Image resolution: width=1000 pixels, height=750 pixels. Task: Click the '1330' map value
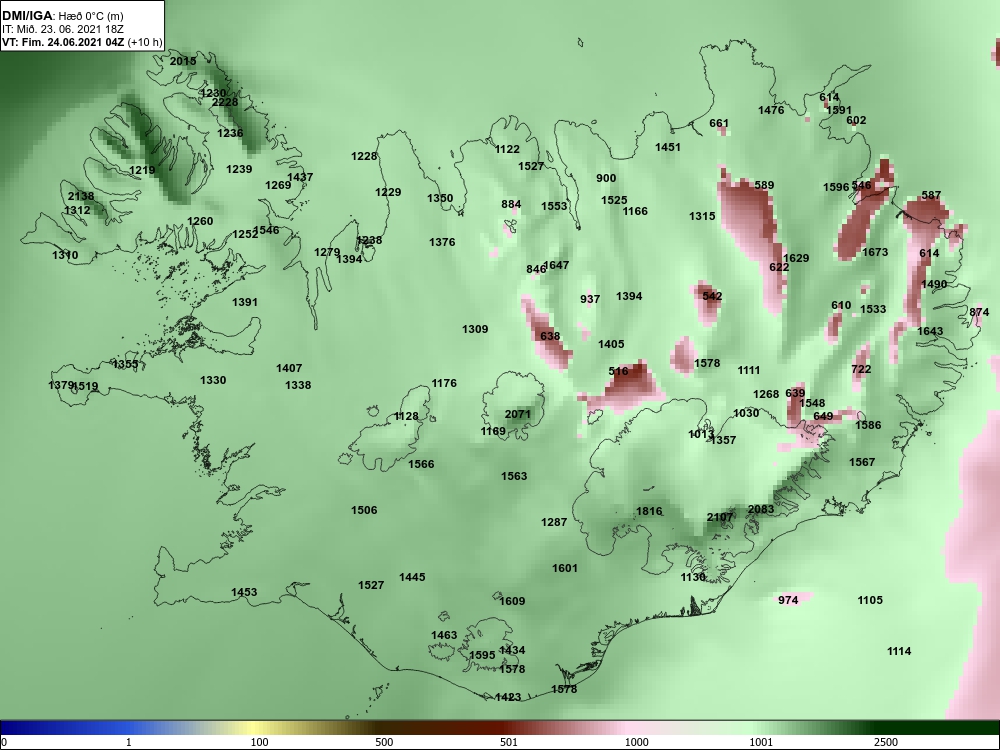click(213, 380)
